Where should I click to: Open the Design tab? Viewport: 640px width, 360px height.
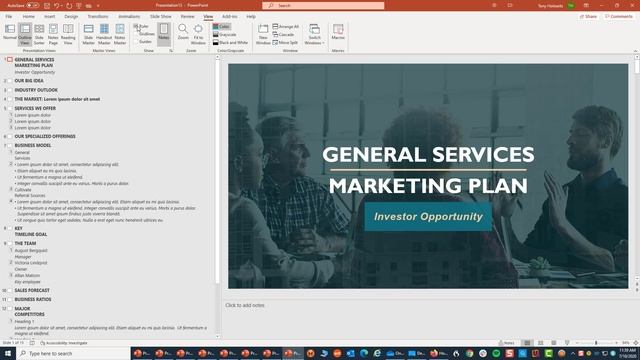[71, 16]
